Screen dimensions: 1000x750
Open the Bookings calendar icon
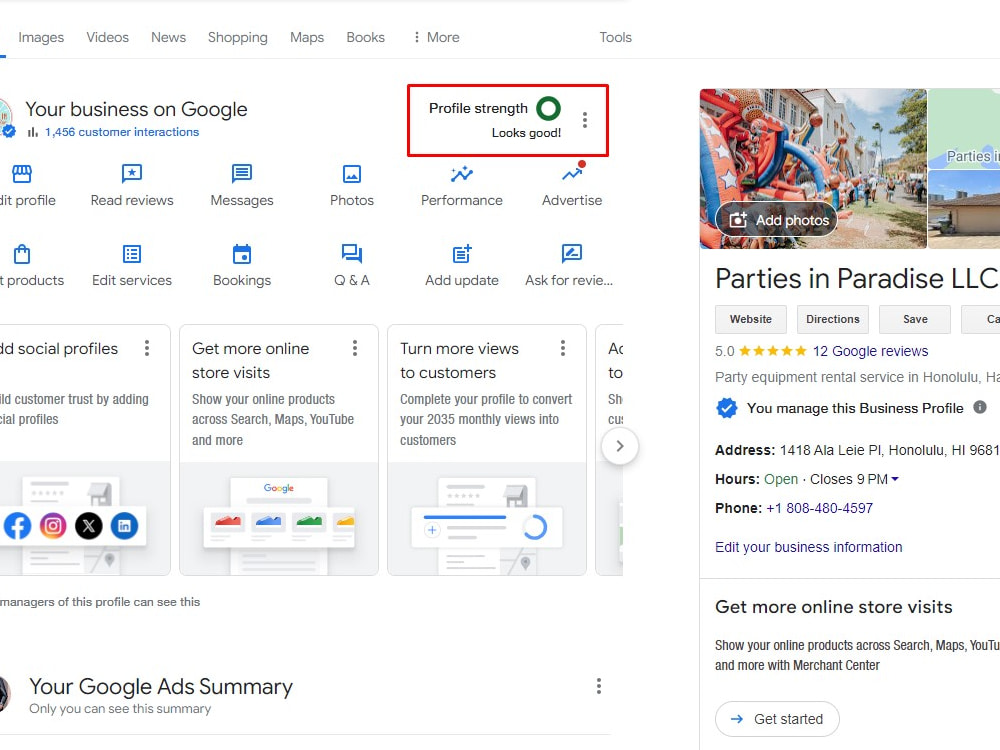[x=242, y=254]
